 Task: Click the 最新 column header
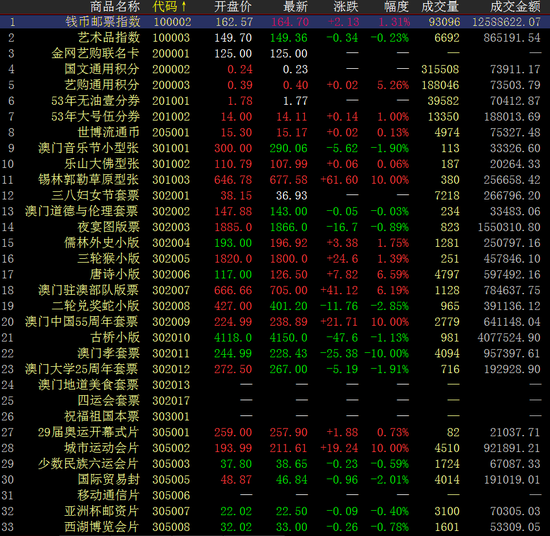pos(295,6)
